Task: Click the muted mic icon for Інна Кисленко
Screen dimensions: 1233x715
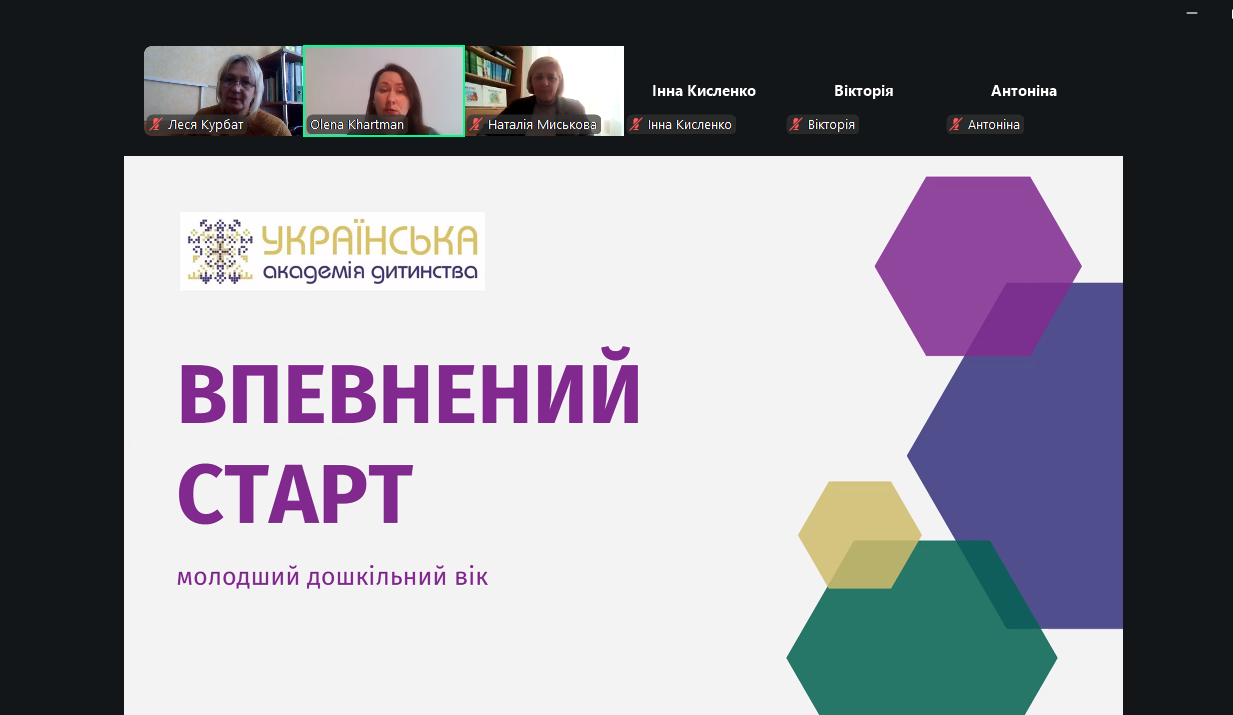Action: [x=637, y=125]
